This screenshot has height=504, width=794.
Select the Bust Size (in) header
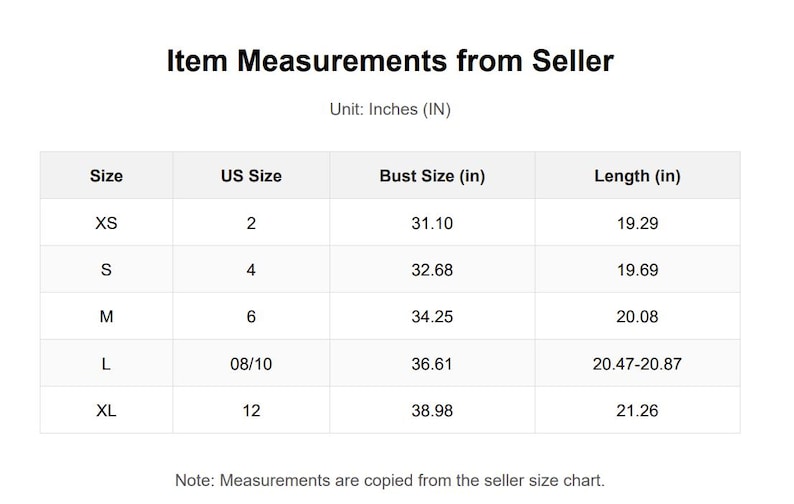tap(432, 176)
